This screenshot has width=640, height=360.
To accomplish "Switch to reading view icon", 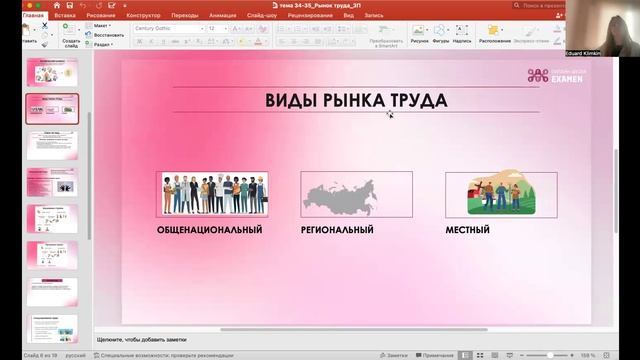I will tap(495, 355).
